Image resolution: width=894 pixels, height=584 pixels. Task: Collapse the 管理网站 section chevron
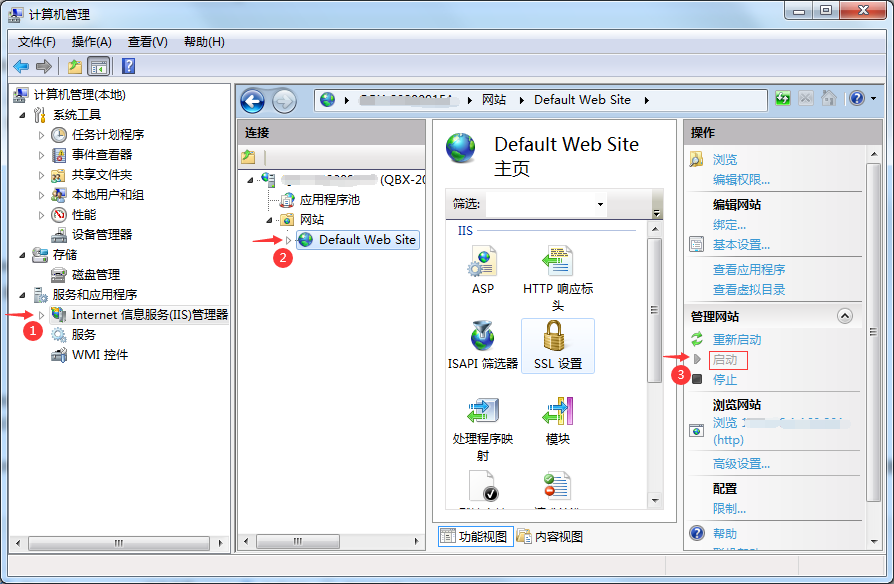coord(845,316)
